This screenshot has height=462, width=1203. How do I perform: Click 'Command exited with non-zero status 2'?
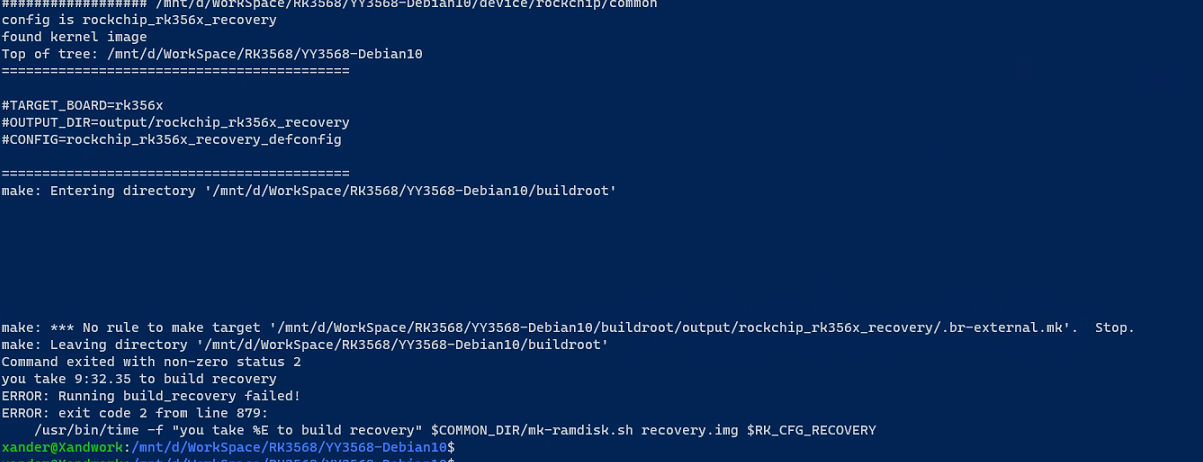(x=151, y=362)
